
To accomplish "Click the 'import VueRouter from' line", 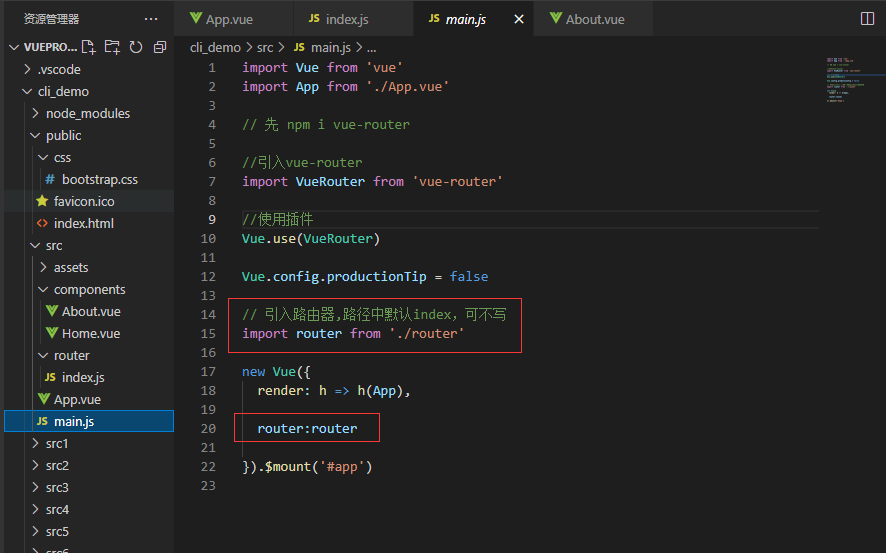I will (x=372, y=181).
